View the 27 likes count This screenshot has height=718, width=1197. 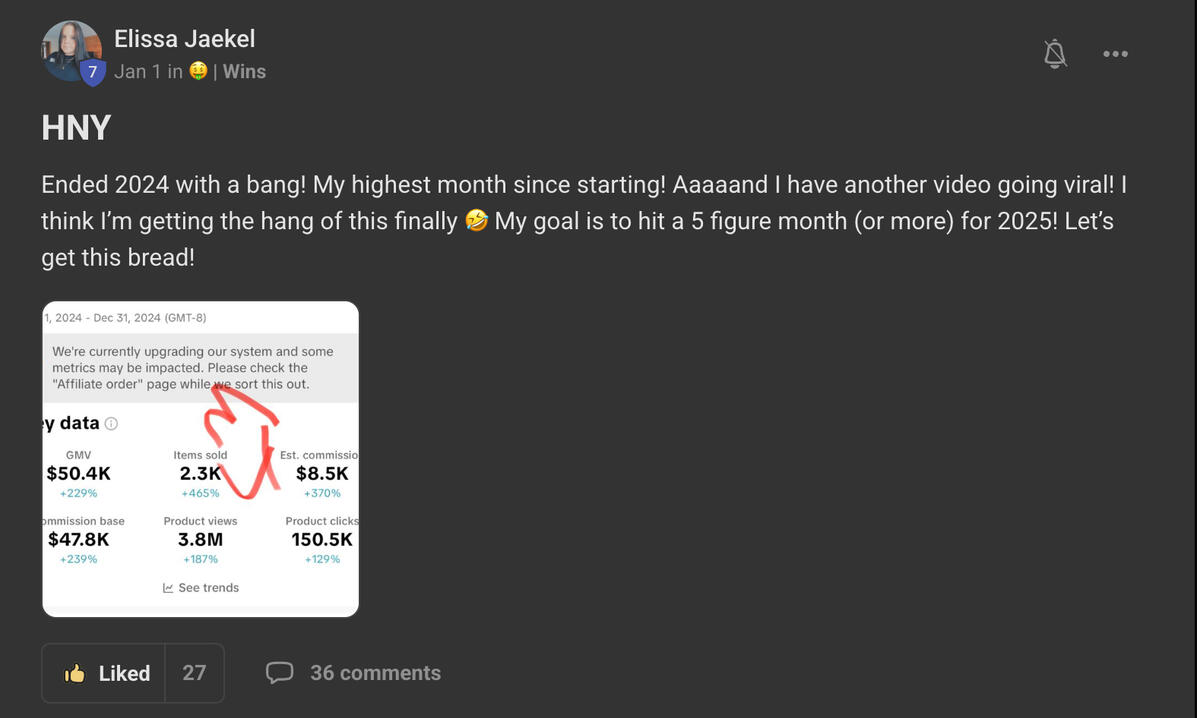[194, 673]
